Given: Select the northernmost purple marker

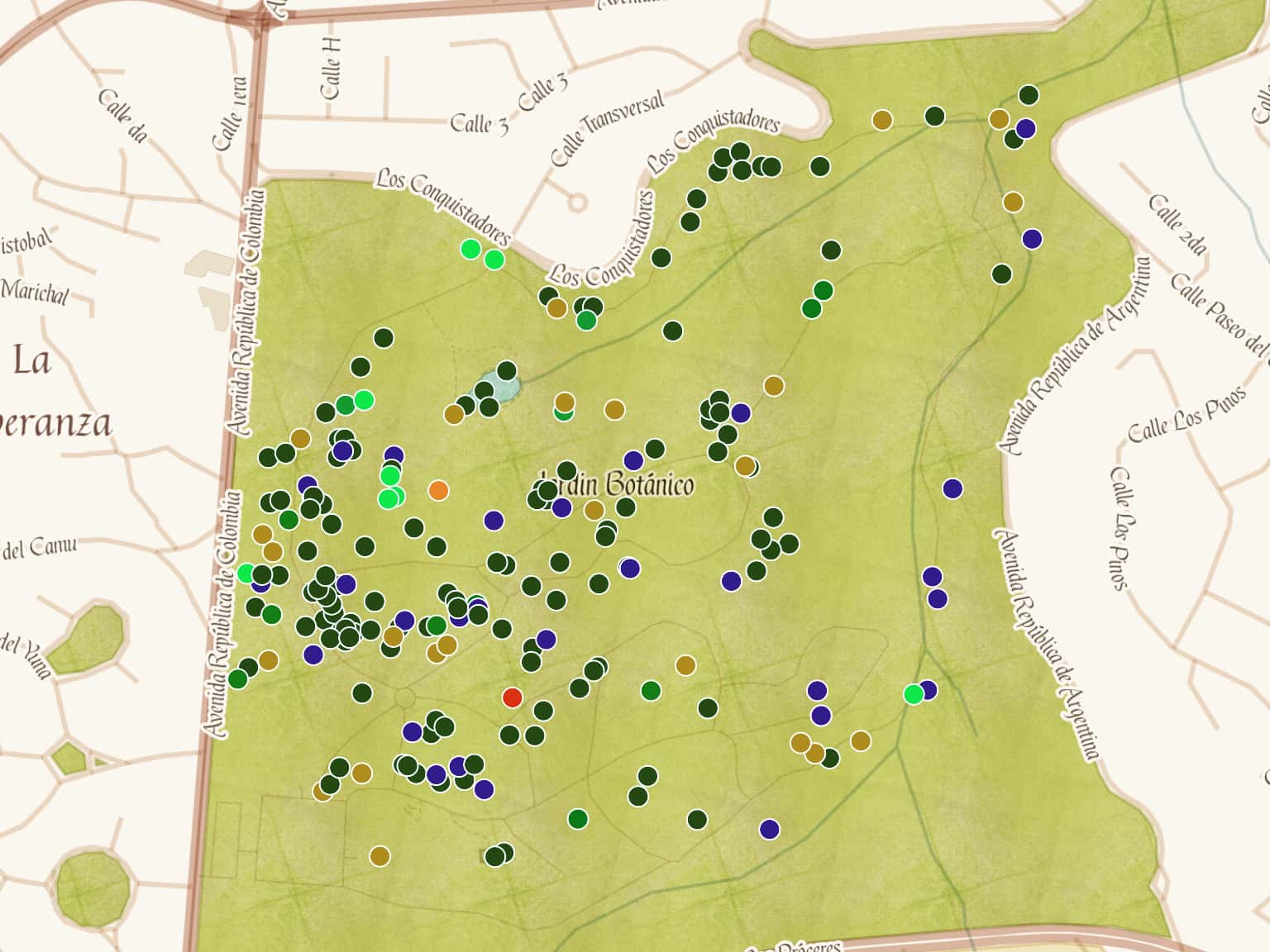Looking at the screenshot, I should tap(1025, 129).
